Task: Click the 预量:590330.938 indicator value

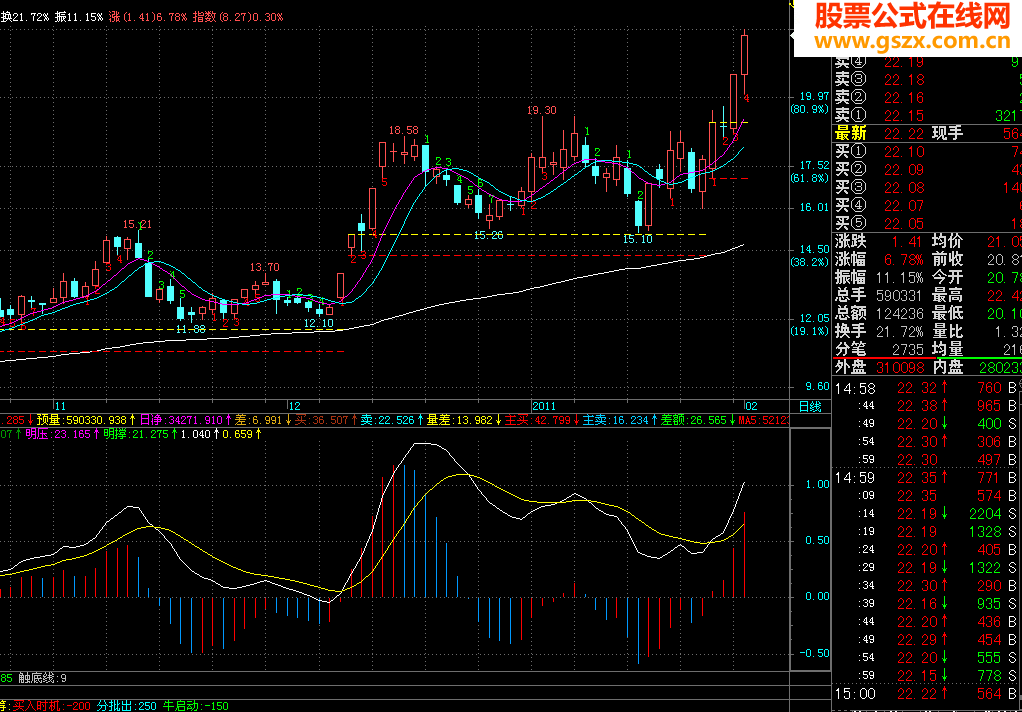Action: pos(85,421)
